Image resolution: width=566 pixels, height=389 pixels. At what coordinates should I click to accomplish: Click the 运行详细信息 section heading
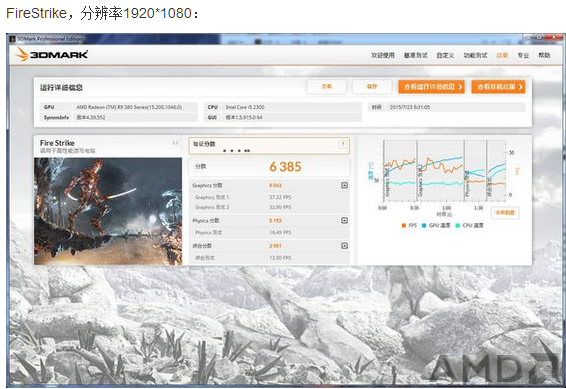(x=61, y=88)
